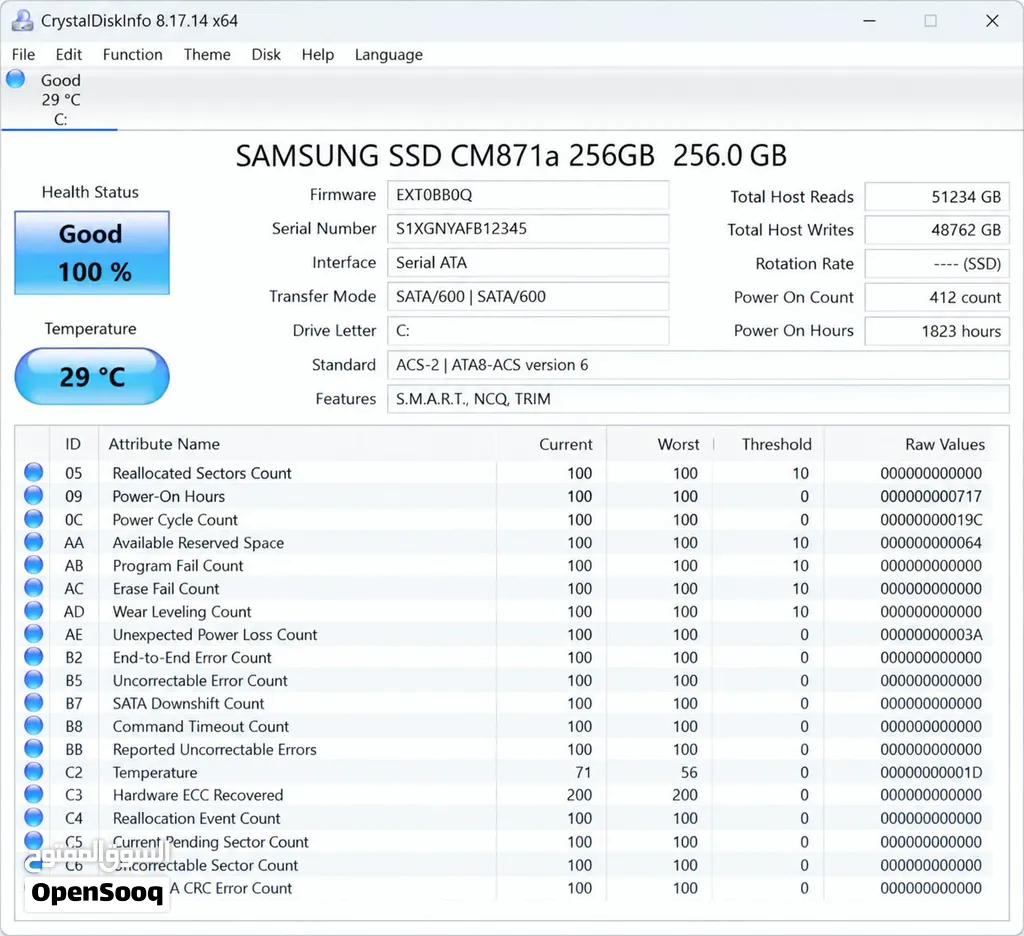Click status orb for Temperature attribute row
The height and width of the screenshot is (936, 1024).
pyautogui.click(x=33, y=771)
